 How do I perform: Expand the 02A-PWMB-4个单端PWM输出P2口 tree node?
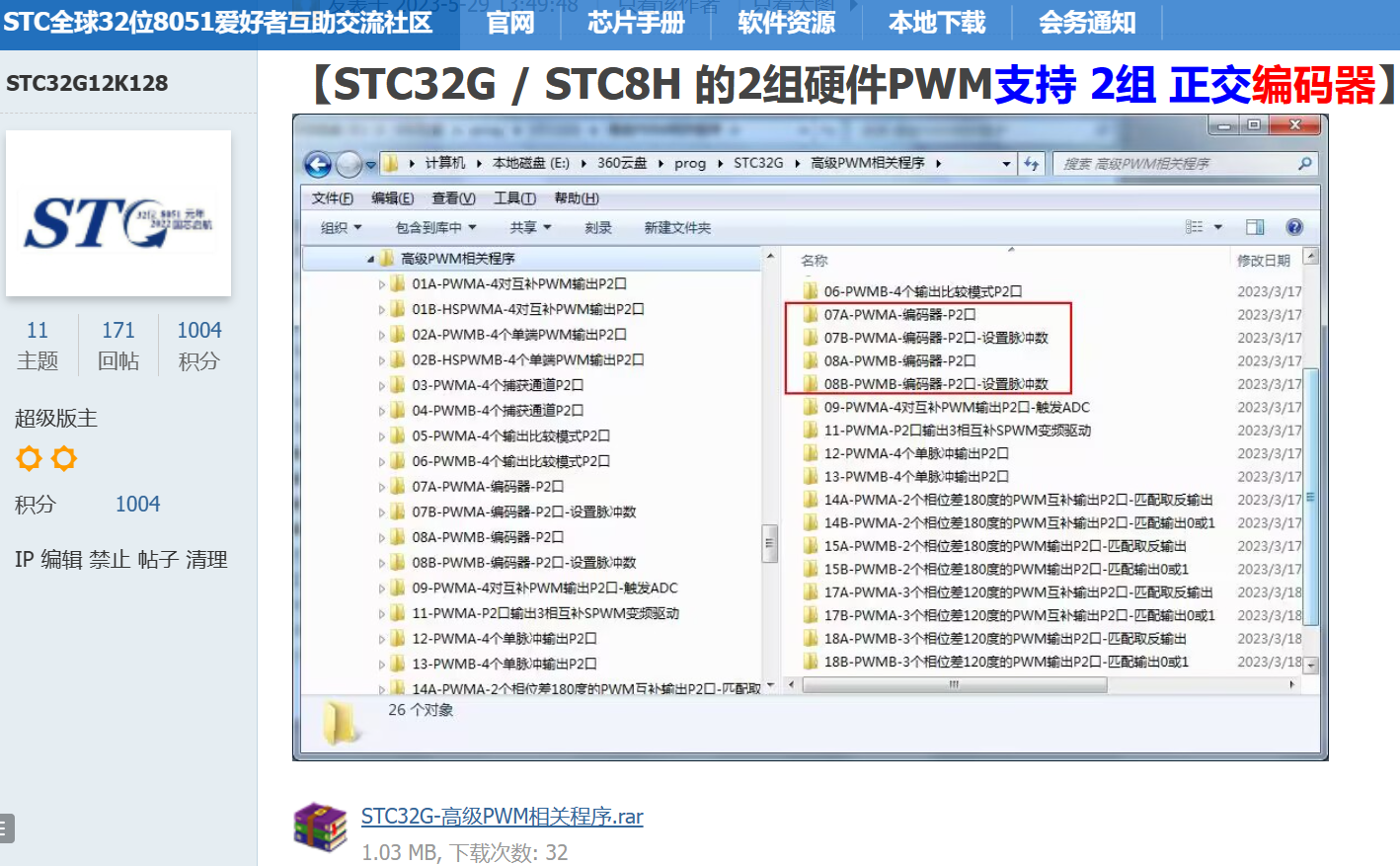click(382, 335)
